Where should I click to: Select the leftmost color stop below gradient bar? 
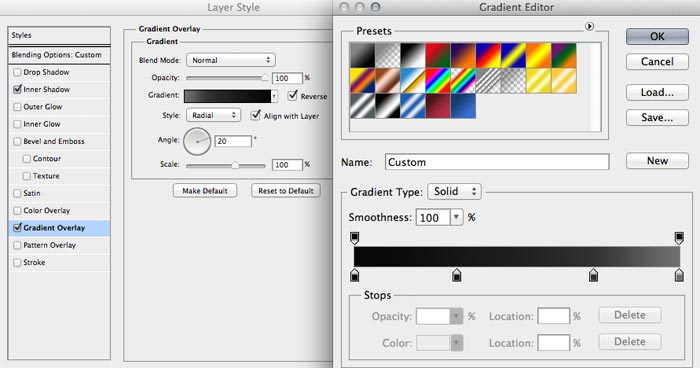pos(354,275)
